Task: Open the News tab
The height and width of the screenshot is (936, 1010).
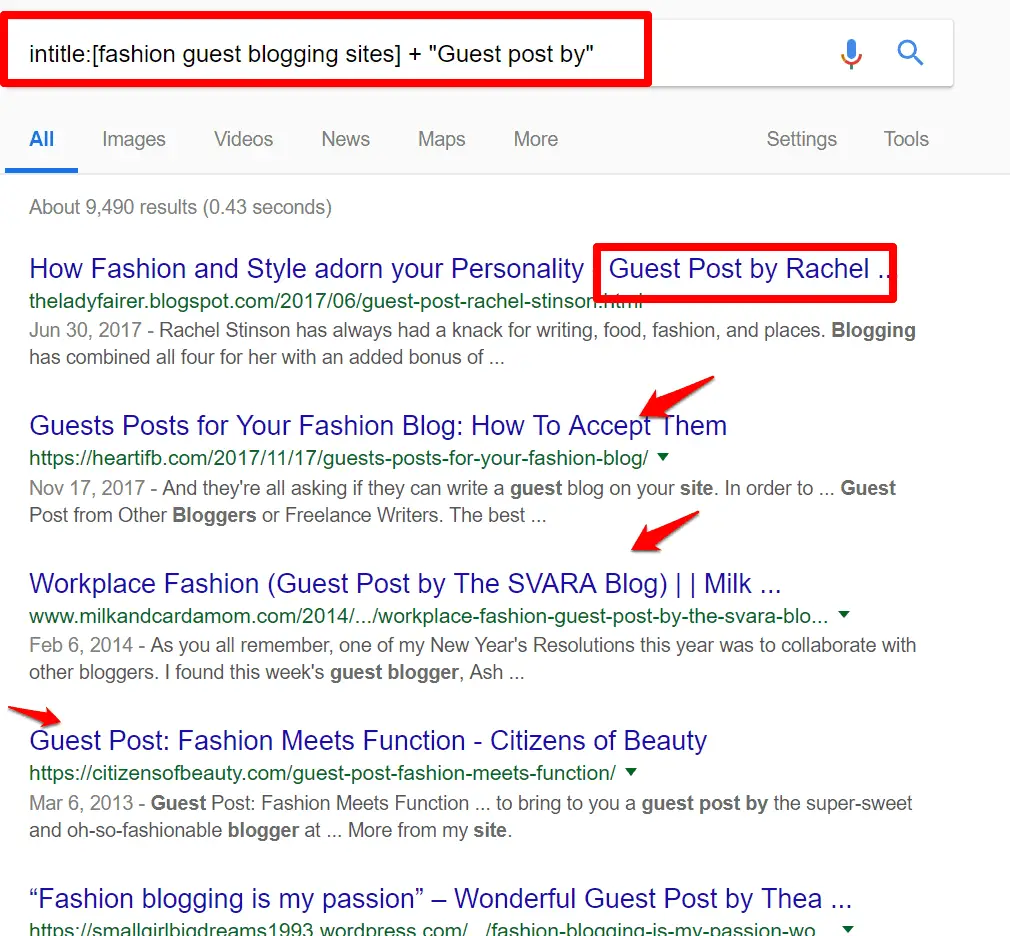Action: 346,139
